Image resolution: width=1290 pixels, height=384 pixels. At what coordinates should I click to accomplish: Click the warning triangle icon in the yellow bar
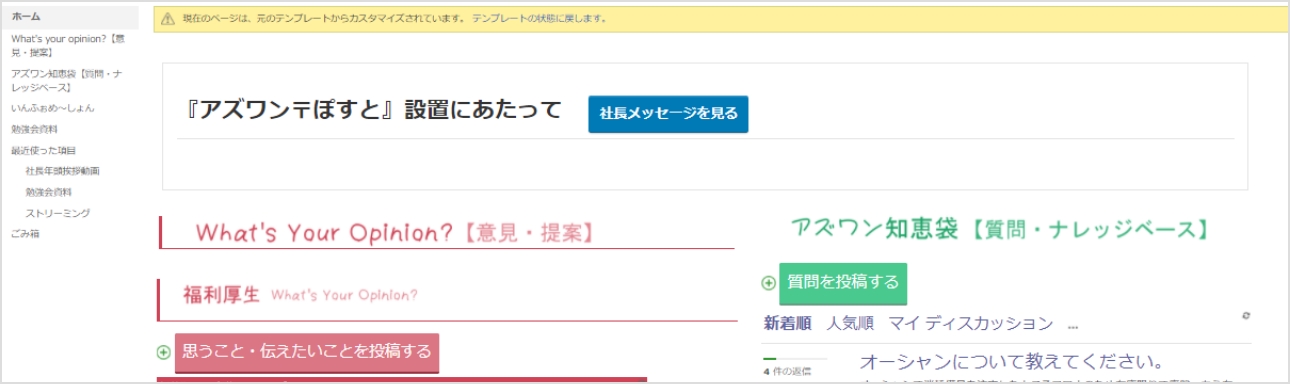tap(168, 18)
